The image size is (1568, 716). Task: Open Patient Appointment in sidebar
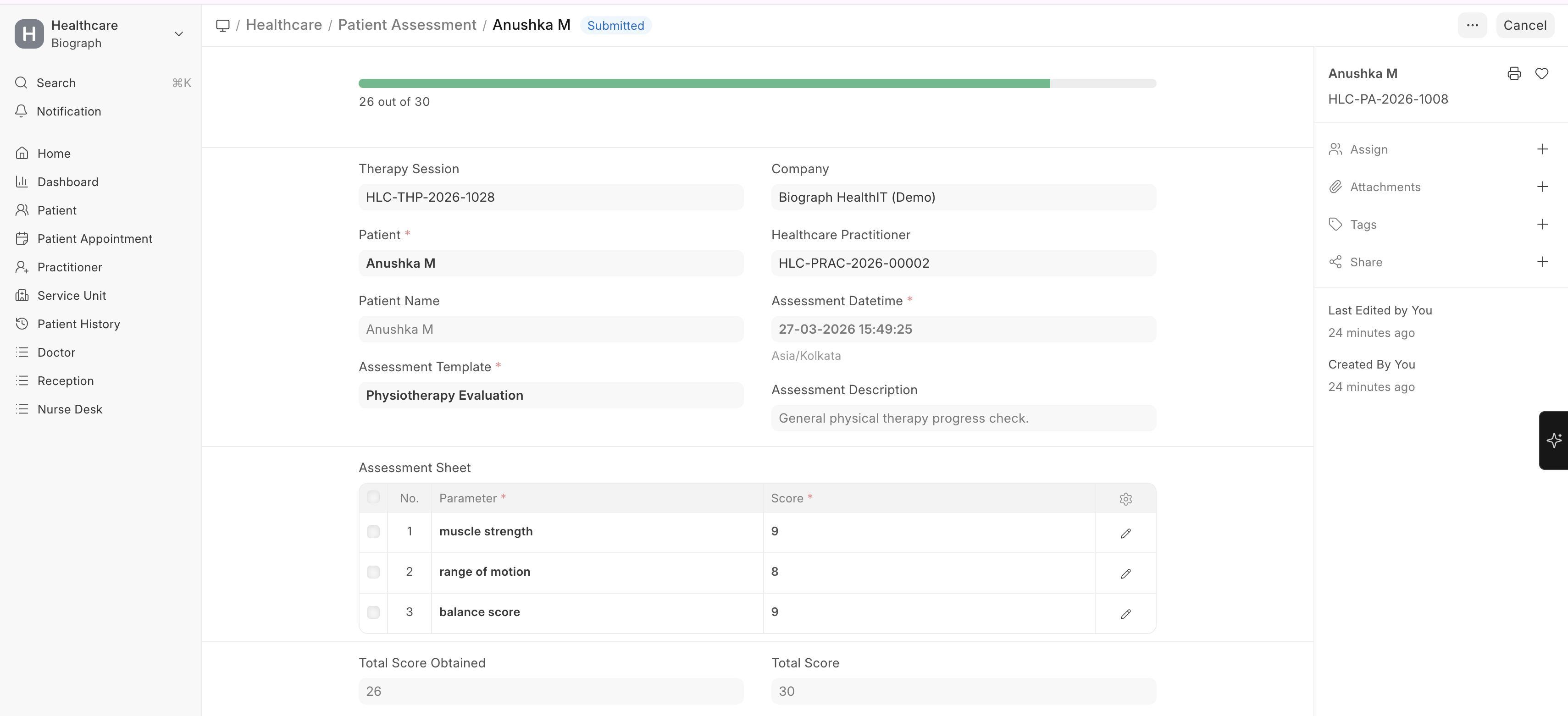[x=94, y=238]
